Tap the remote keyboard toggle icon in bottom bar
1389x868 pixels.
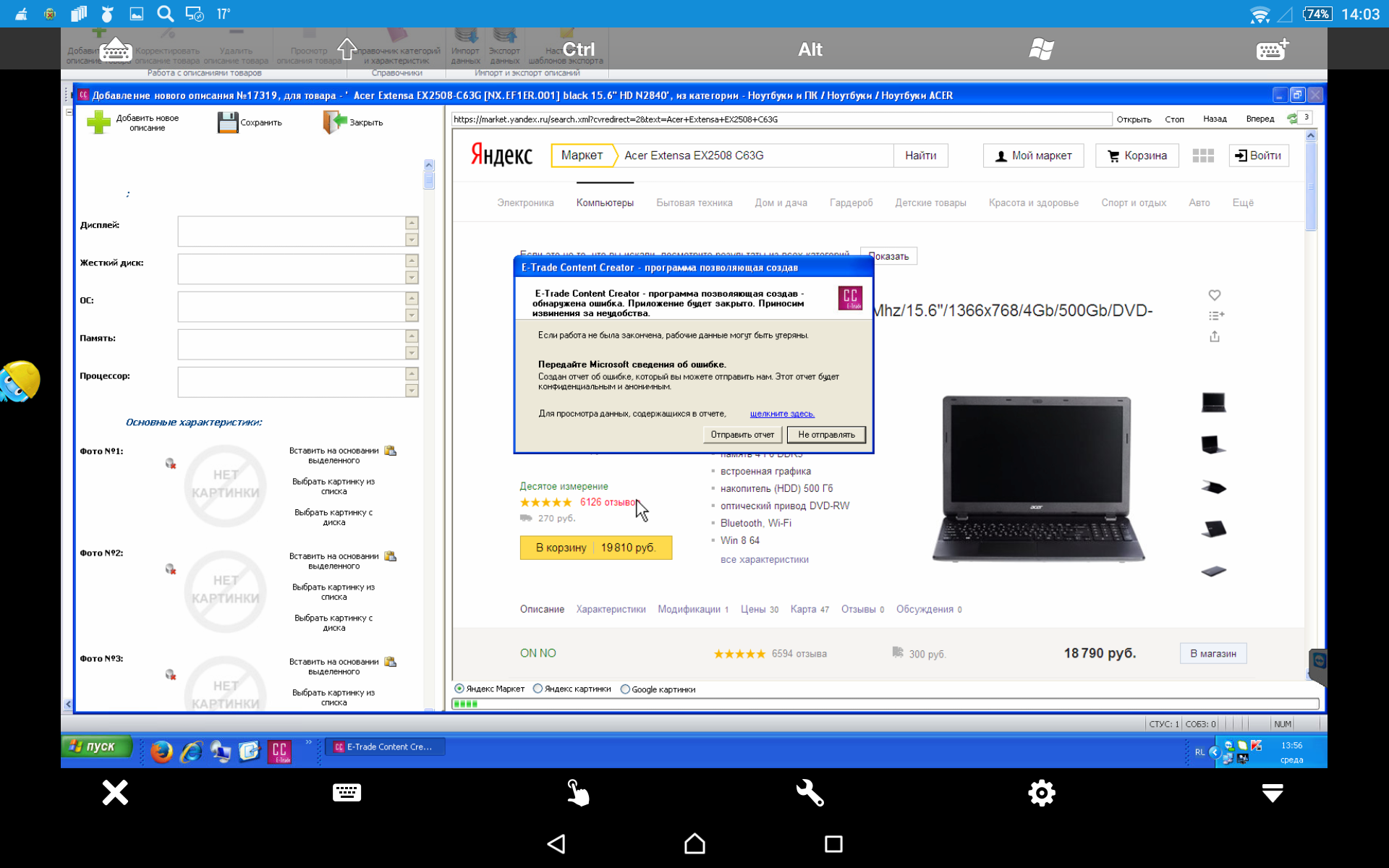pyautogui.click(x=347, y=793)
